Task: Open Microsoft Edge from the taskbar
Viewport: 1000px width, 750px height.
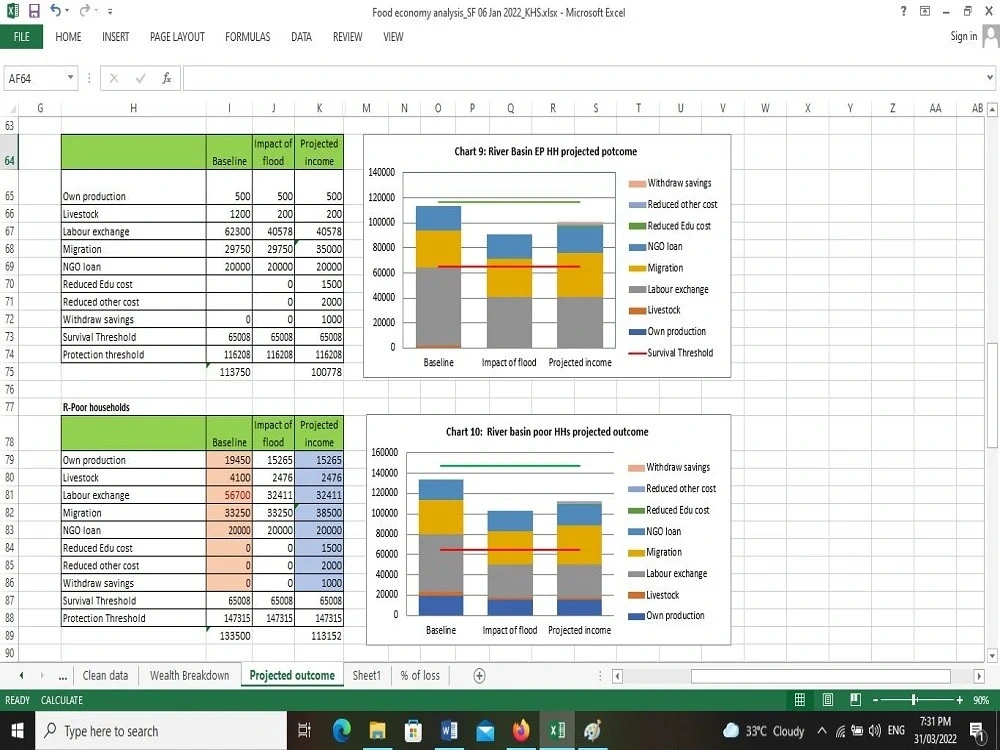Action: tap(341, 731)
